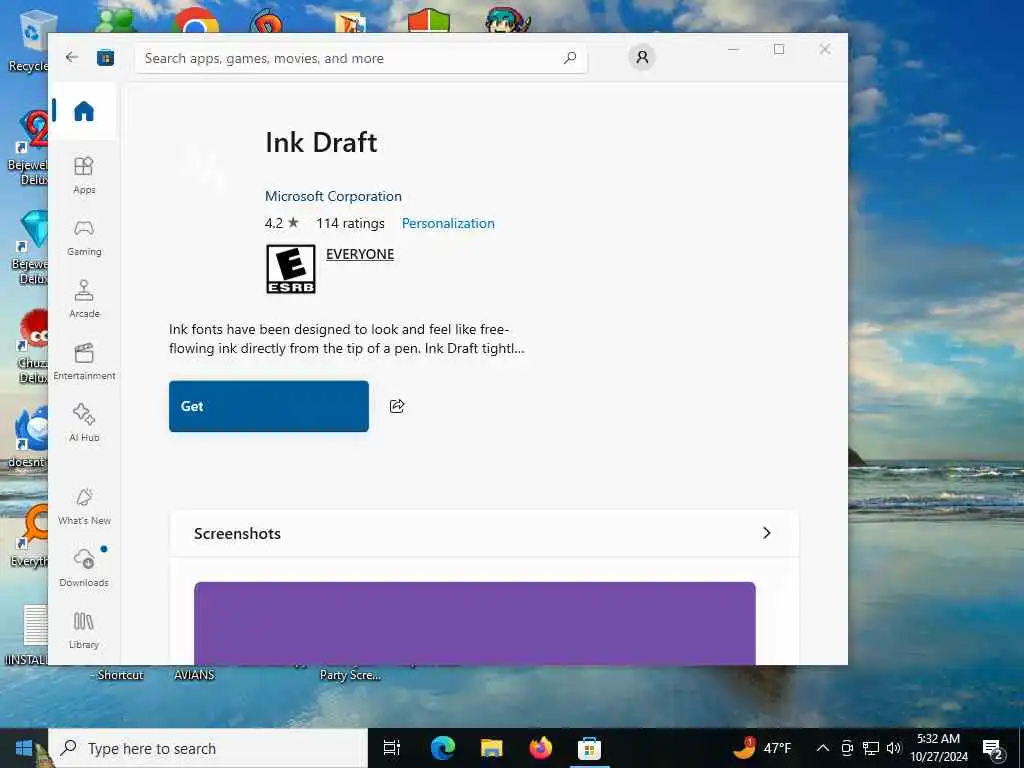
Task: Select the Chuzzle Deluxe desktop shortcut
Action: pyautogui.click(x=31, y=346)
